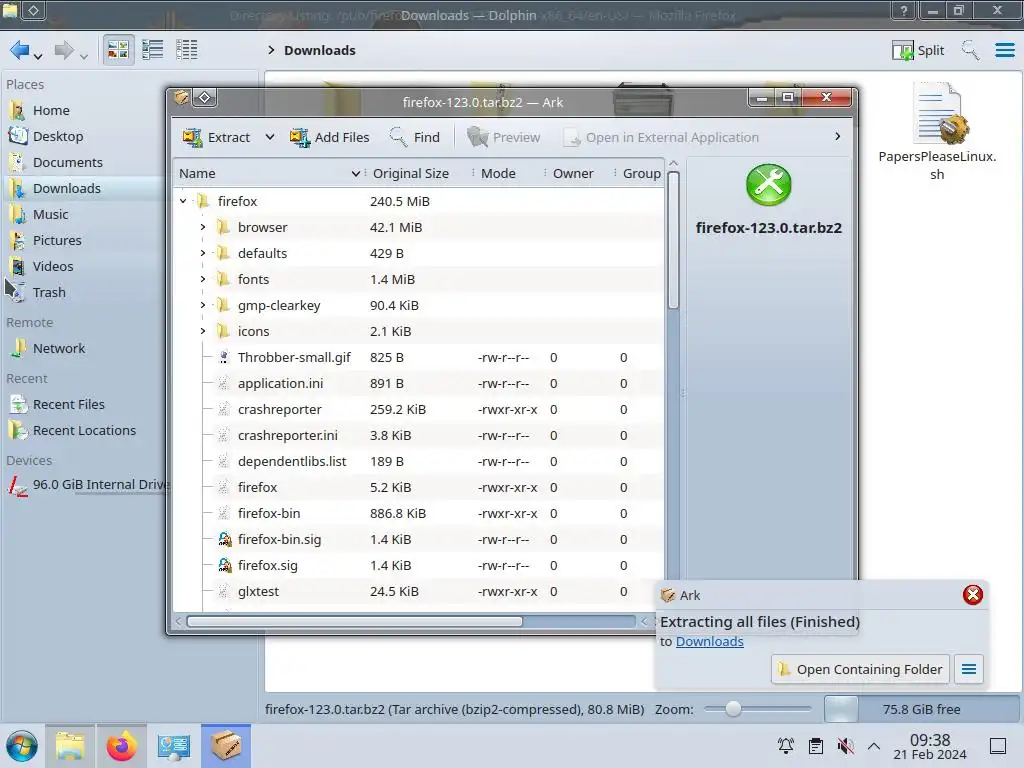Expand the icons folder
This screenshot has width=1024, height=768.
click(202, 331)
